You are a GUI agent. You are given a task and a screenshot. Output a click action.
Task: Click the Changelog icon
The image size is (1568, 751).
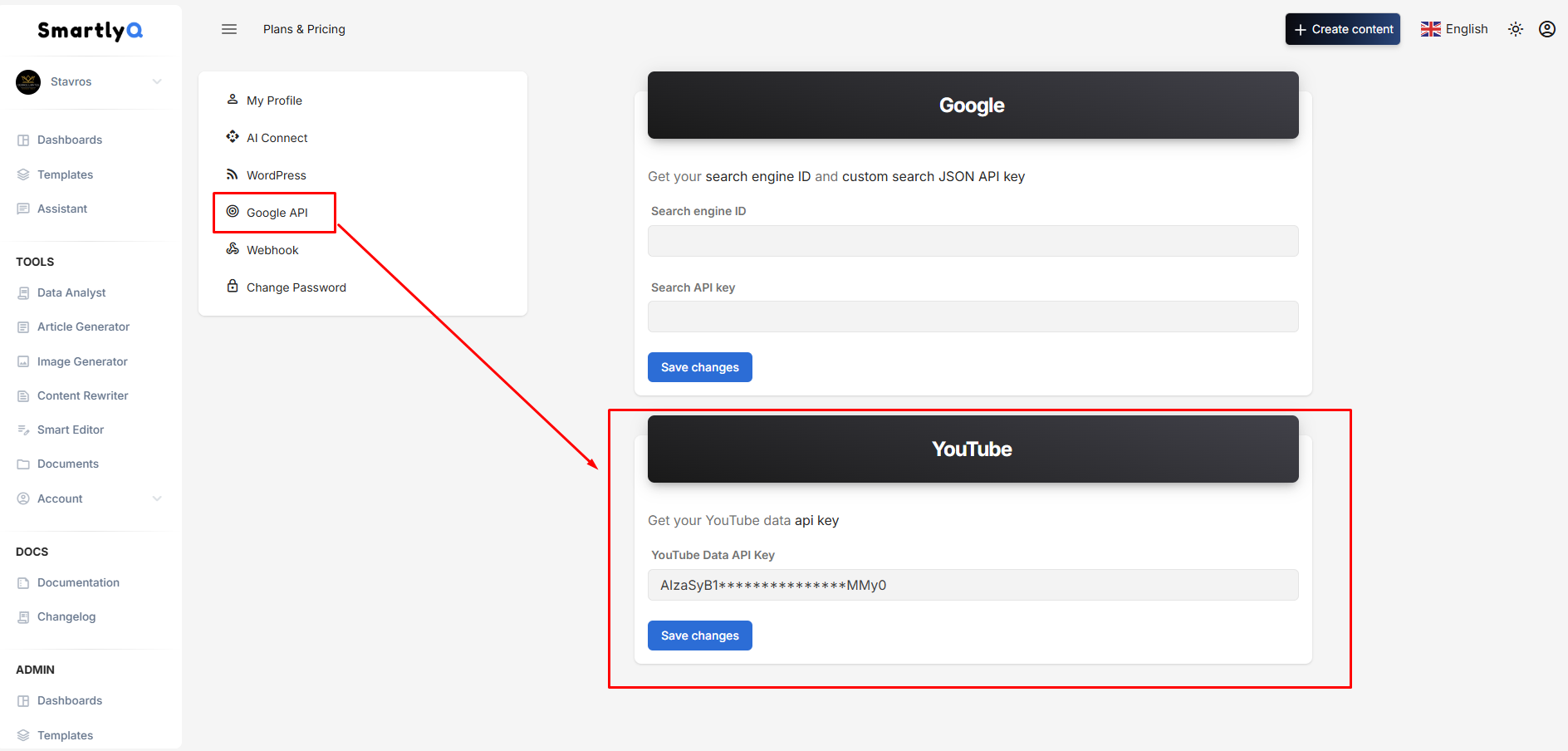click(23, 617)
